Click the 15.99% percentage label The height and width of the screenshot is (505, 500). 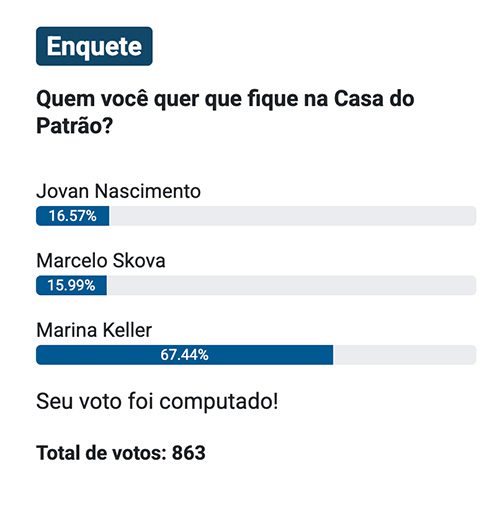(x=71, y=285)
